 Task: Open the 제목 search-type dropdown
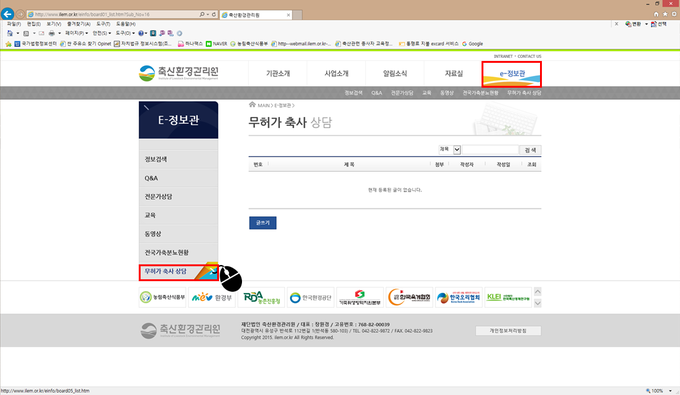(449, 150)
